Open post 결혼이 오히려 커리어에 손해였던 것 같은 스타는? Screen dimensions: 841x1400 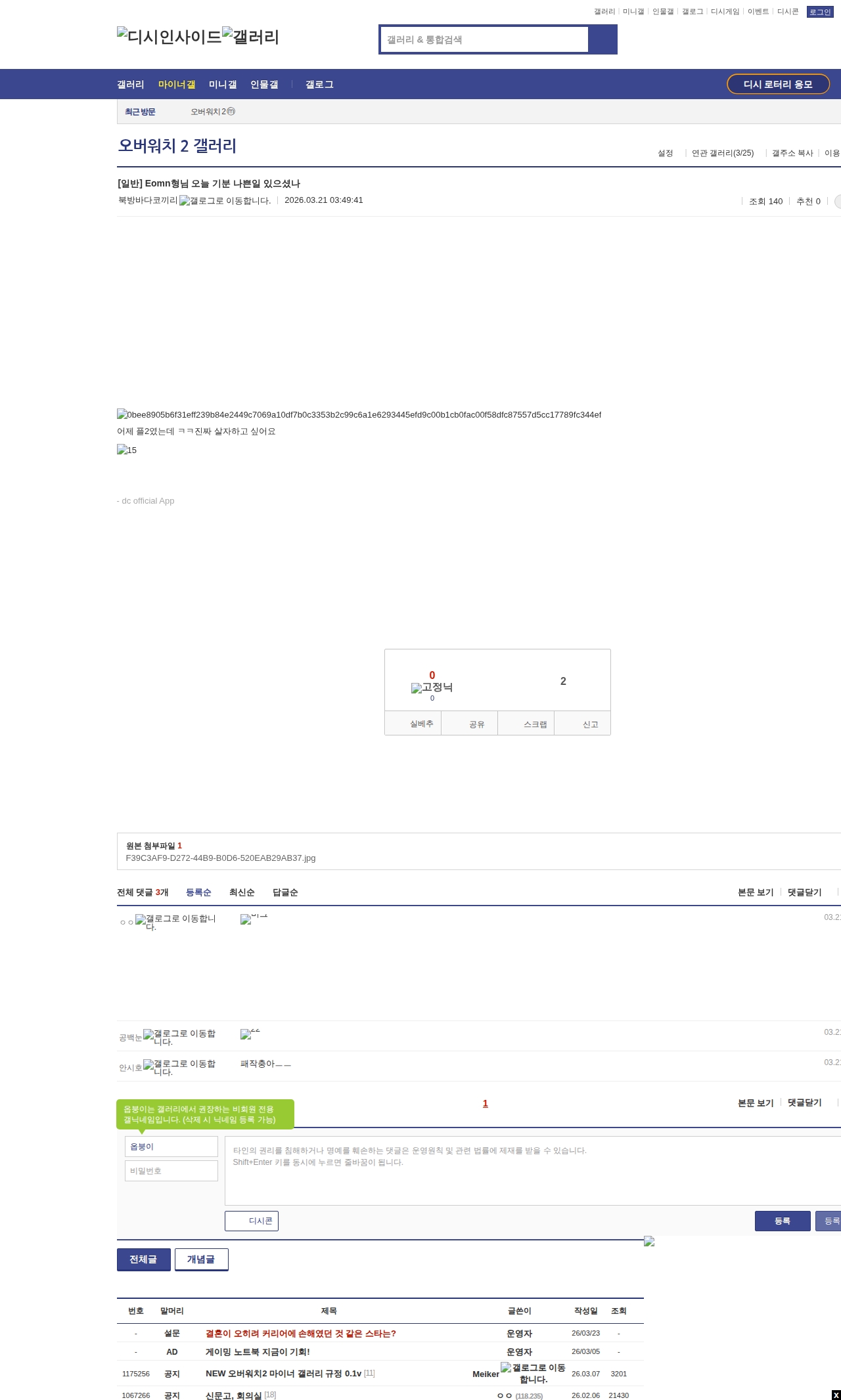pos(301,1334)
